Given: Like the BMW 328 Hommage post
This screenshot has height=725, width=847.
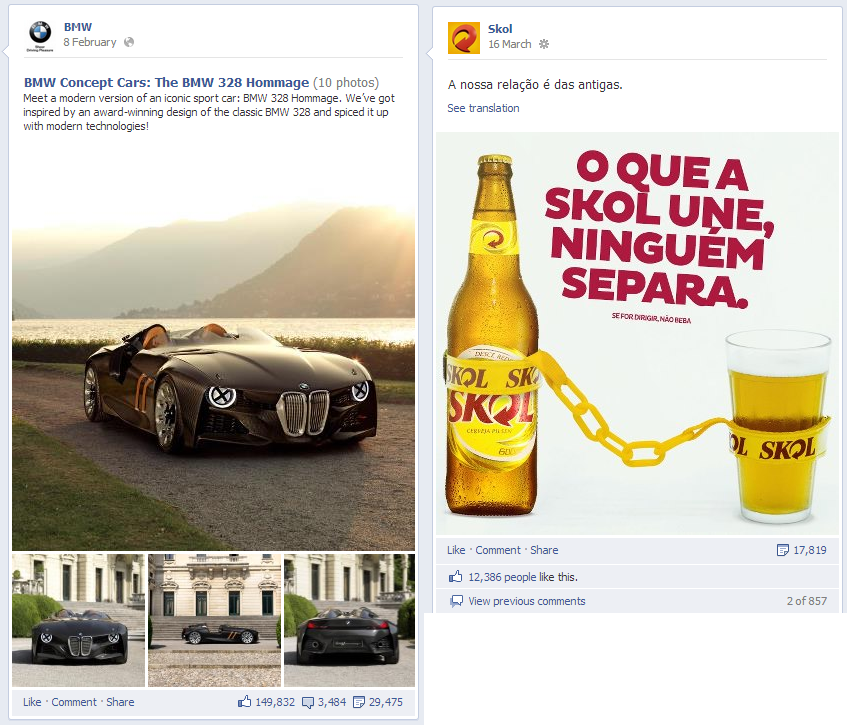Looking at the screenshot, I should pos(32,702).
